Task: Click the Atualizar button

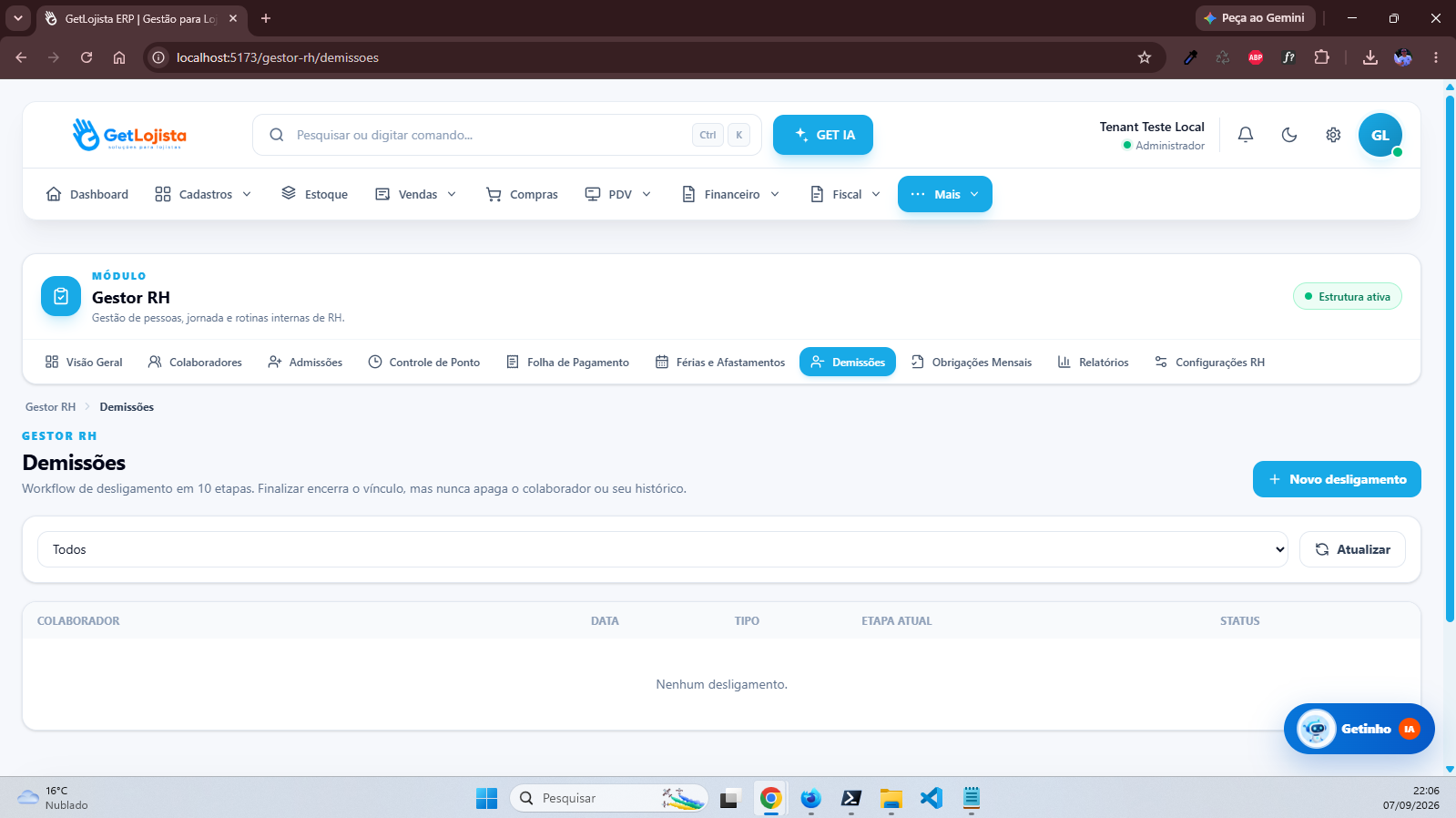Action: pos(1352,549)
